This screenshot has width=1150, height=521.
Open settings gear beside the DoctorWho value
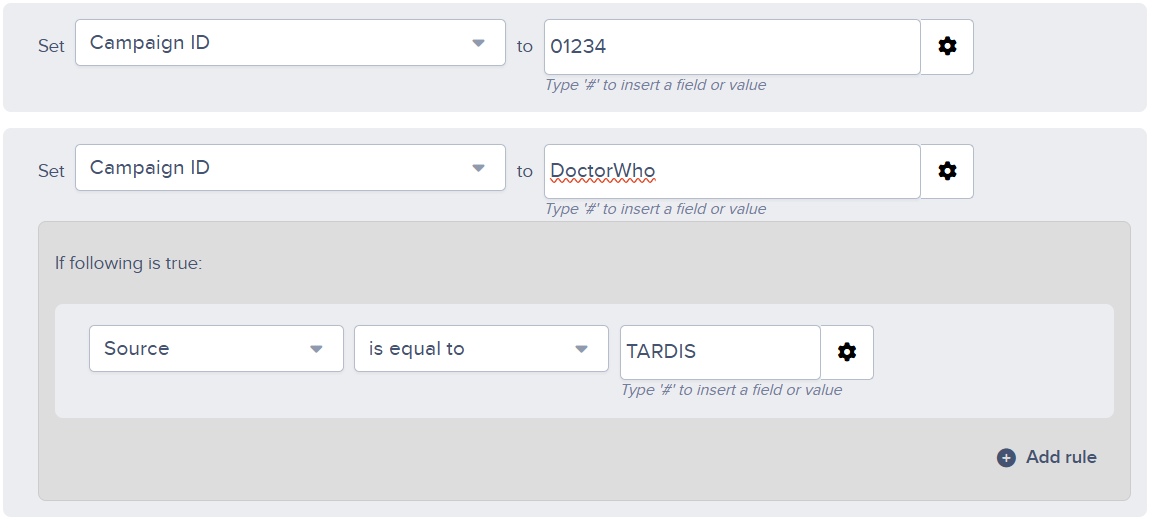pos(947,171)
